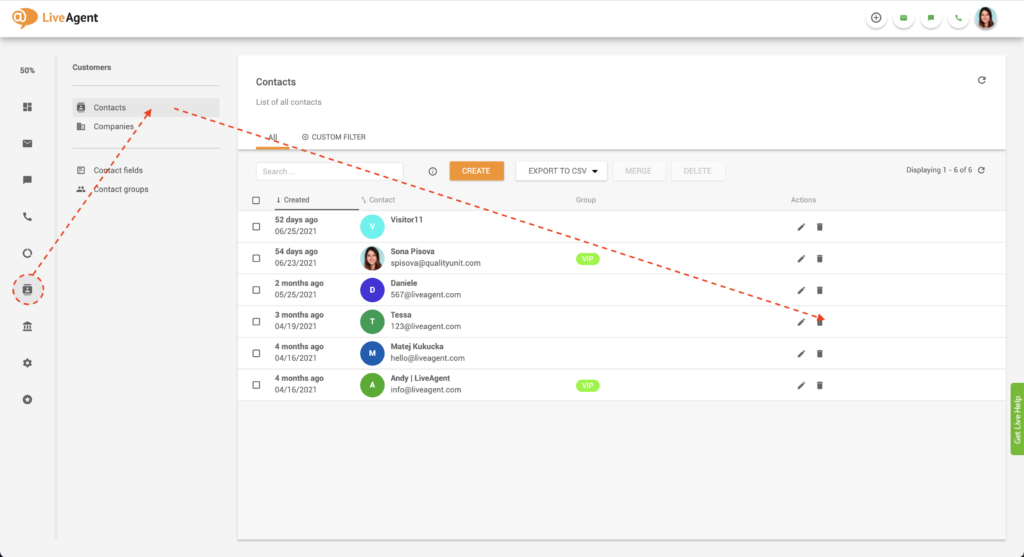Edit Sona Pisova contact with pencil icon
The height and width of the screenshot is (557, 1024).
[801, 258]
